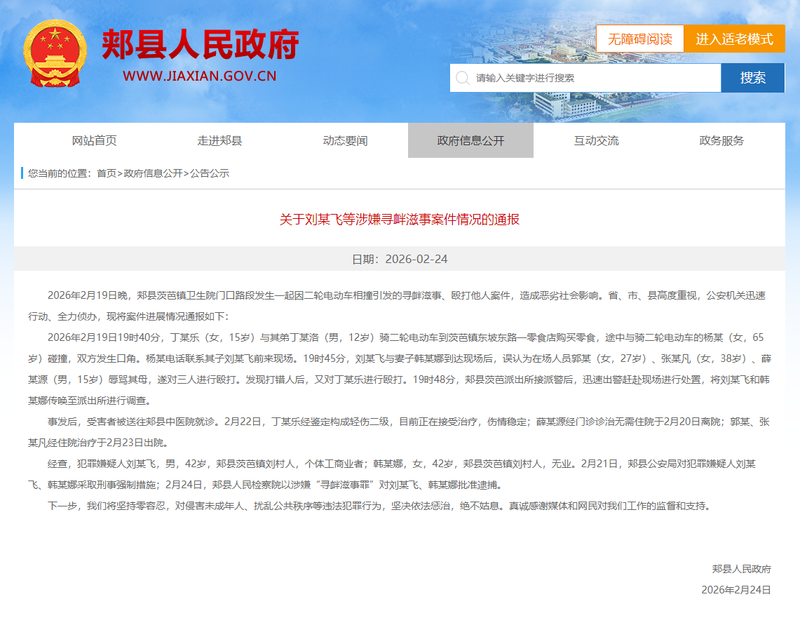800x618 pixels.
Task: Click 公告公示 in breadcrumb
Action: click(210, 174)
